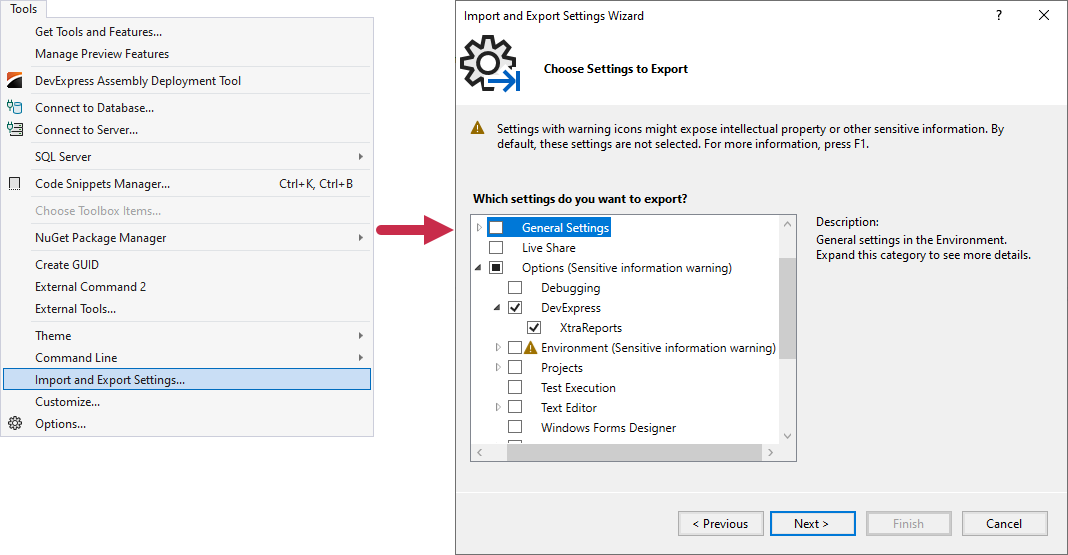Check the Environment settings checkbox

pyautogui.click(x=515, y=347)
